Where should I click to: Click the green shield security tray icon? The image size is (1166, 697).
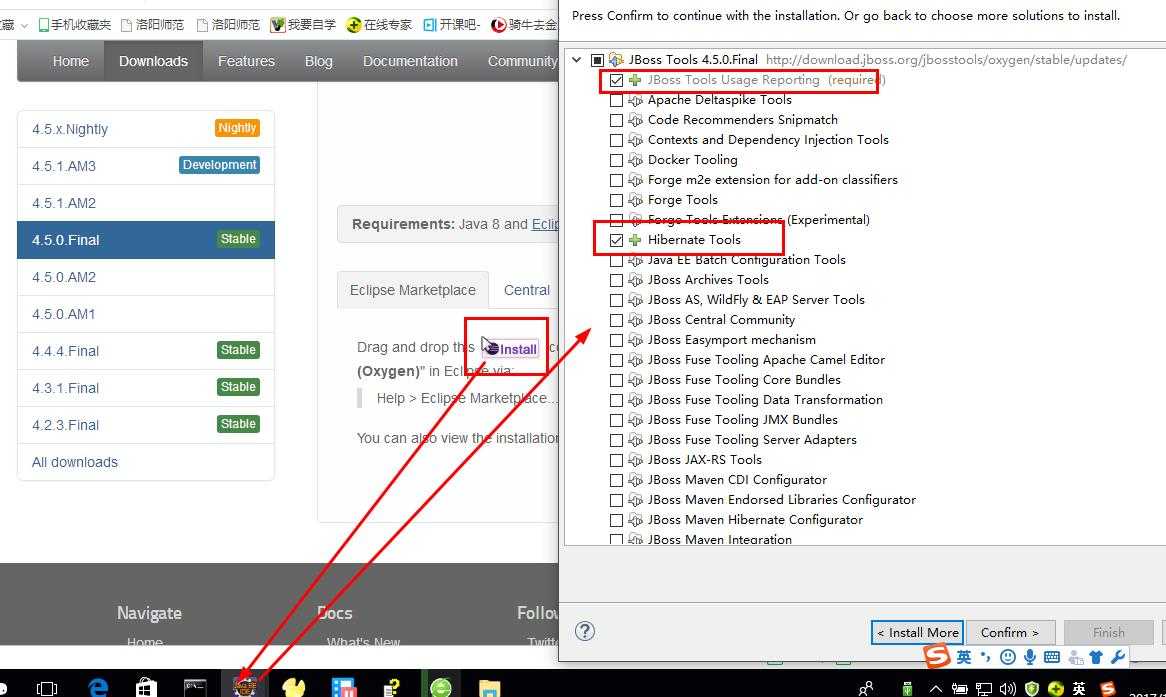coord(1031,689)
